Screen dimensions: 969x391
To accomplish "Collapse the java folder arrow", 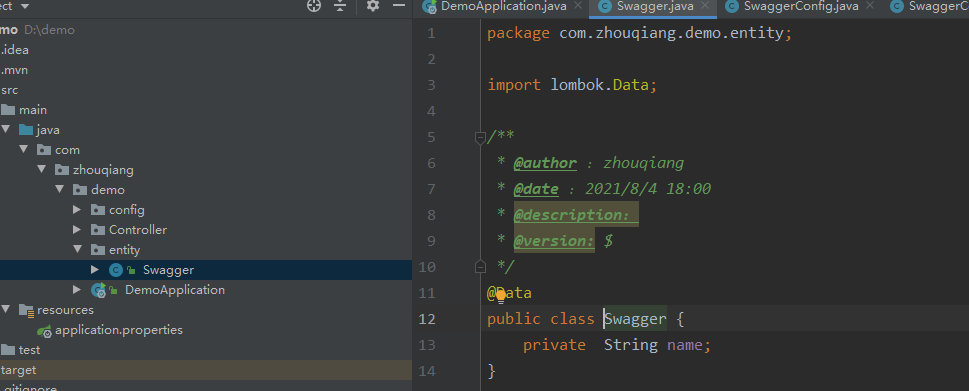I will (x=6, y=130).
